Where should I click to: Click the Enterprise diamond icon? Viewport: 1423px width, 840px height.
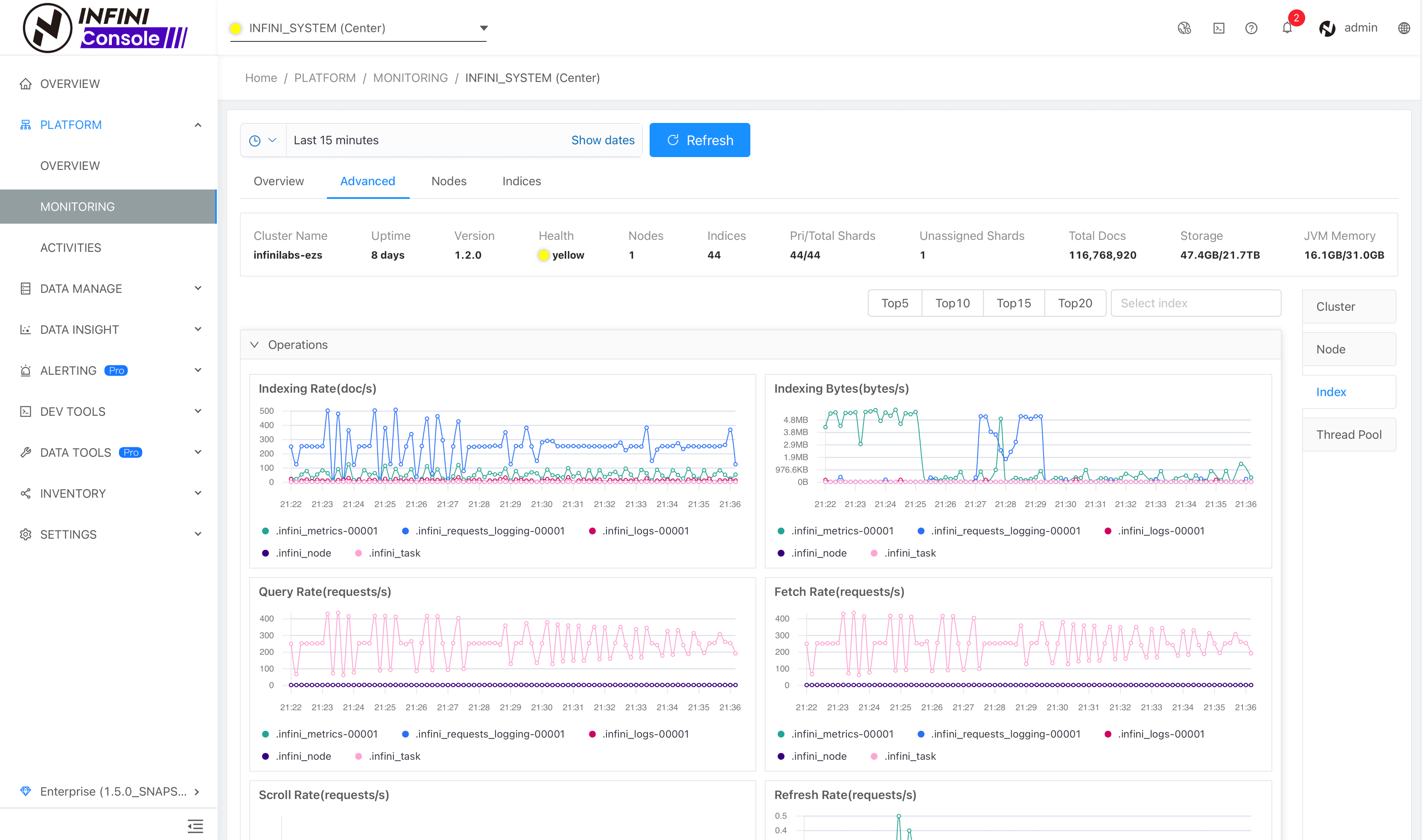pyautogui.click(x=26, y=791)
